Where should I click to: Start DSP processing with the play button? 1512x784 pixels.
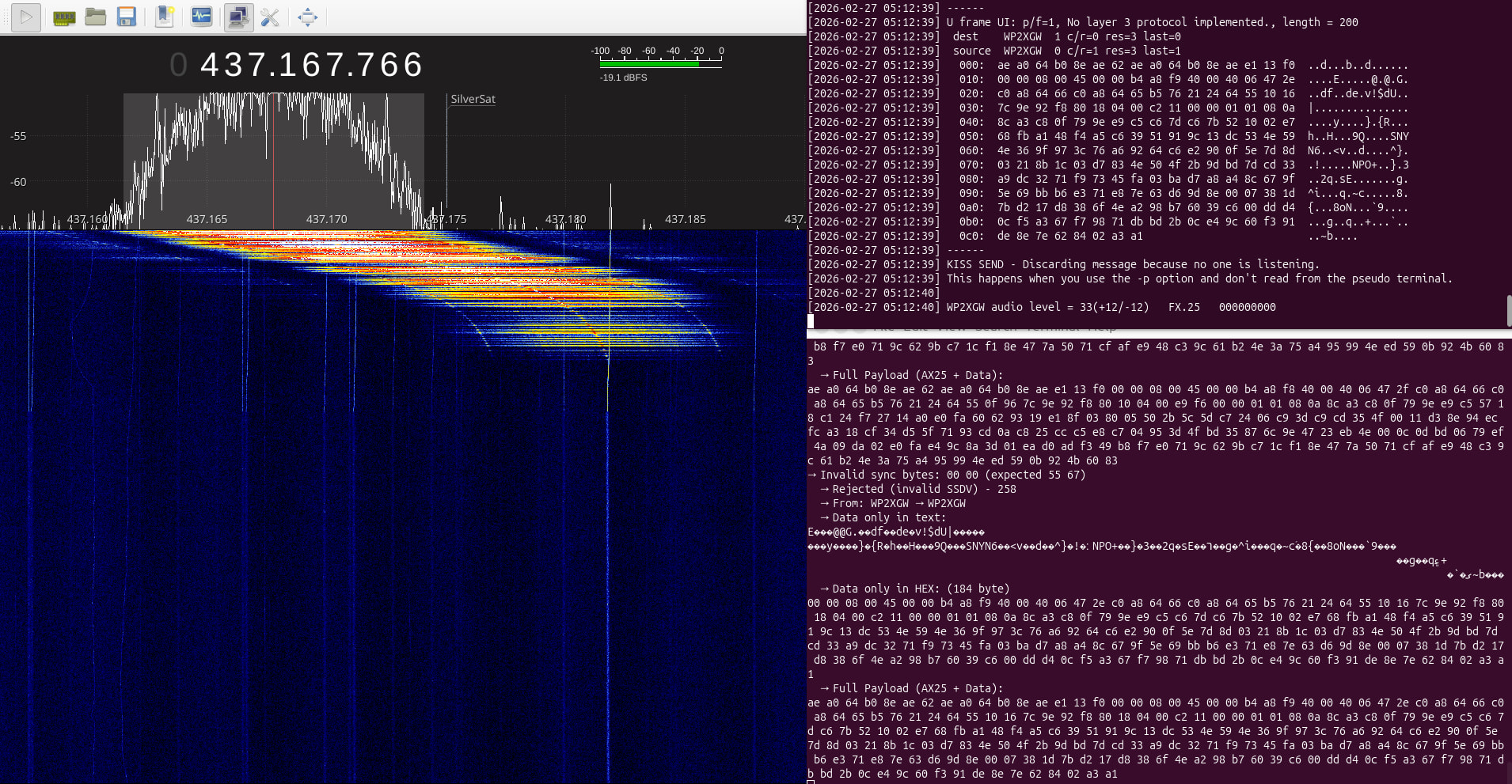tap(26, 17)
